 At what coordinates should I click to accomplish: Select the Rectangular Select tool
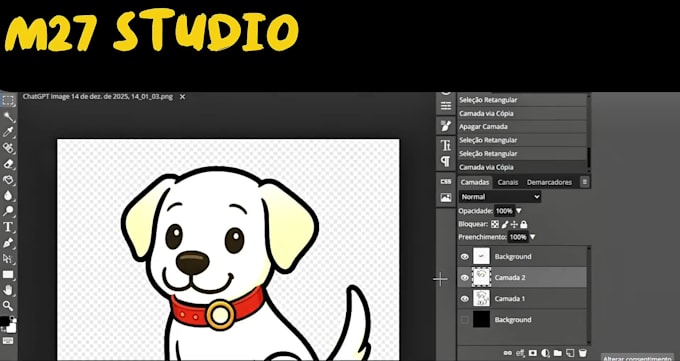pos(8,101)
